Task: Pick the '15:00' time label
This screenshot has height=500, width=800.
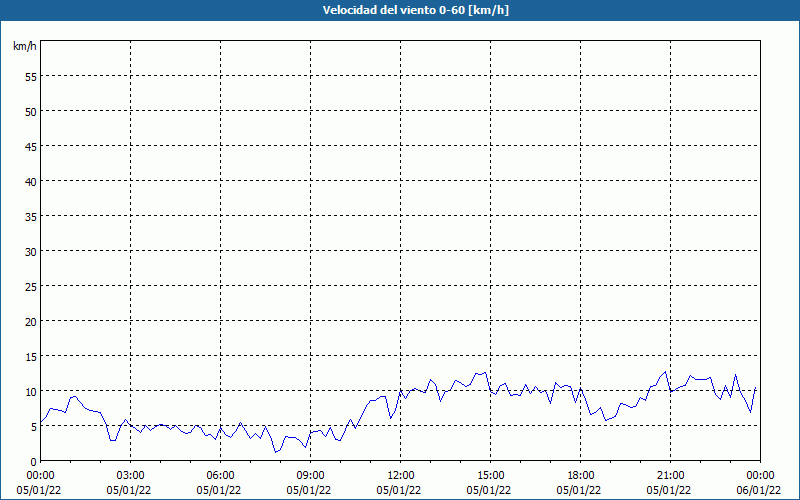Action: (490, 476)
